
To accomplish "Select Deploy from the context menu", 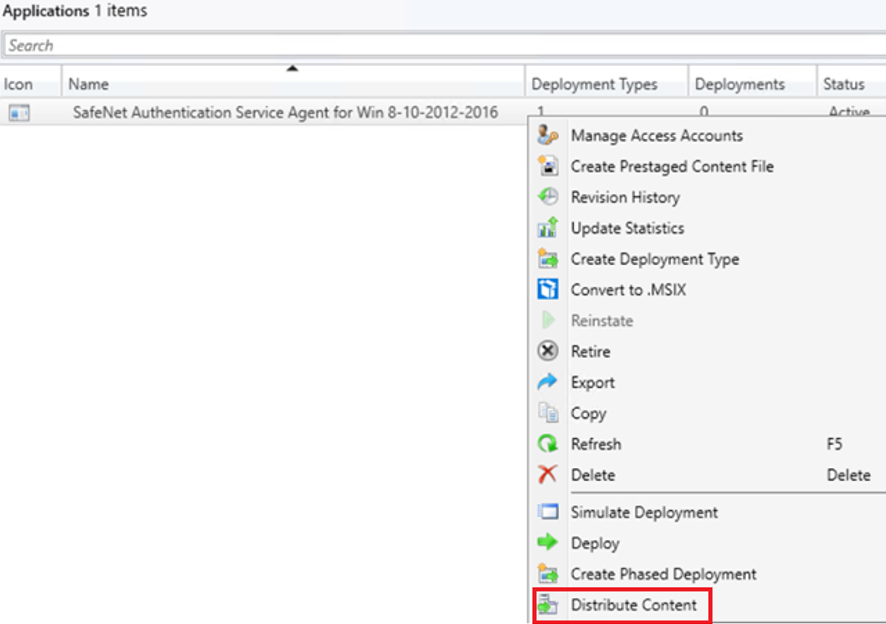I will click(x=595, y=543).
